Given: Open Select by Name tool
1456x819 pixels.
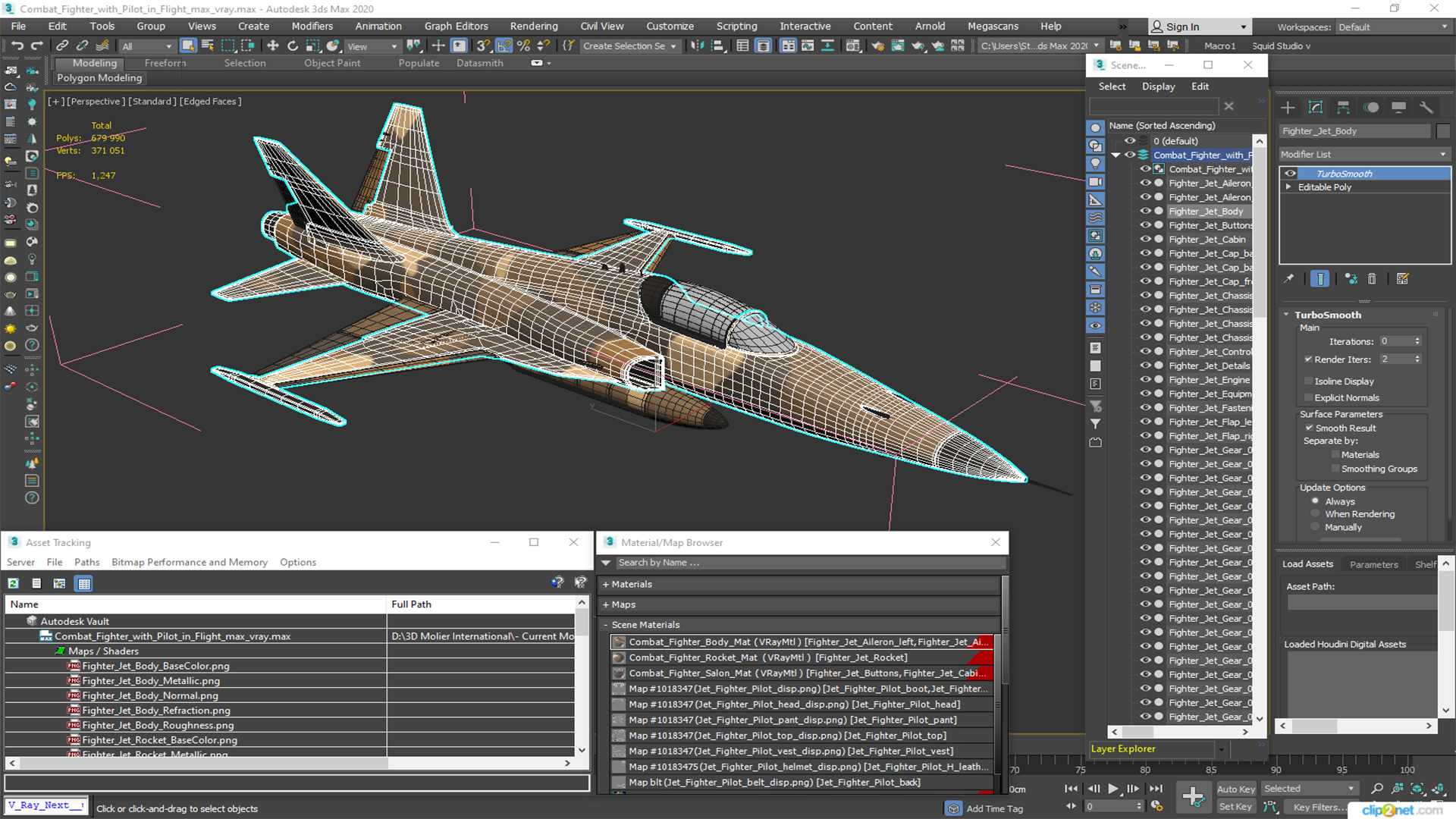Looking at the screenshot, I should tap(208, 46).
